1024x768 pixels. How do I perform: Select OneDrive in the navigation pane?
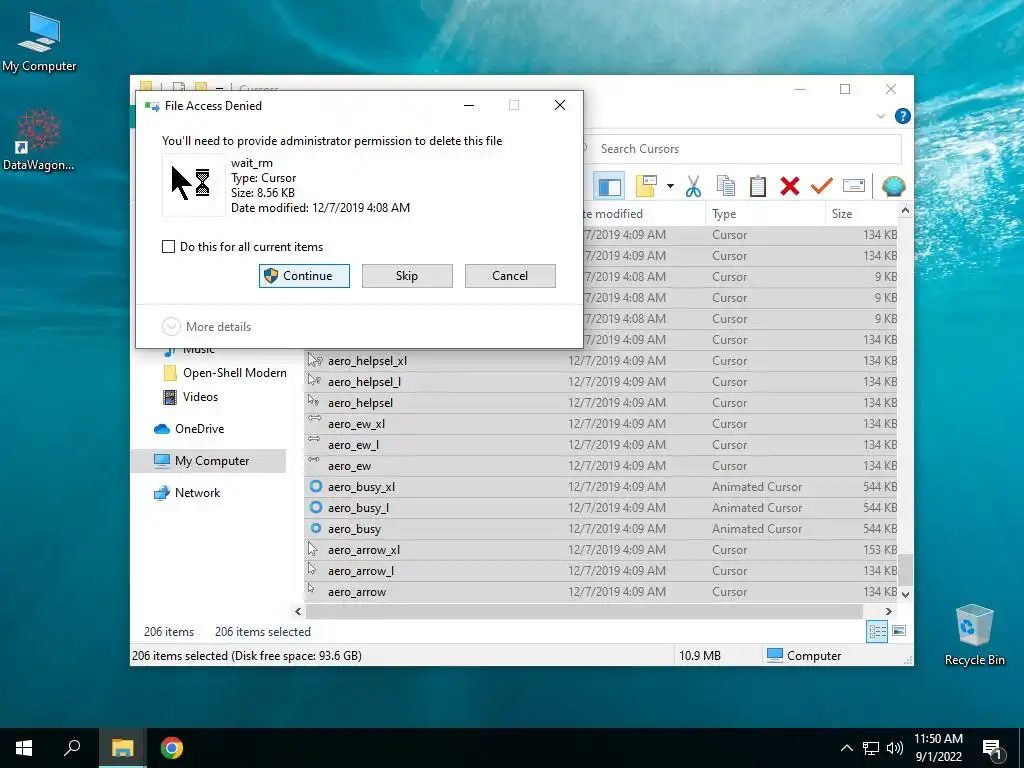(189, 429)
